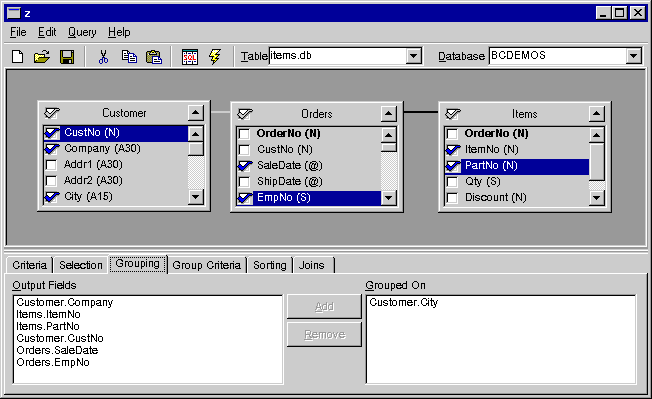
Task: Run the query with lightning bolt icon
Action: pyautogui.click(x=215, y=57)
